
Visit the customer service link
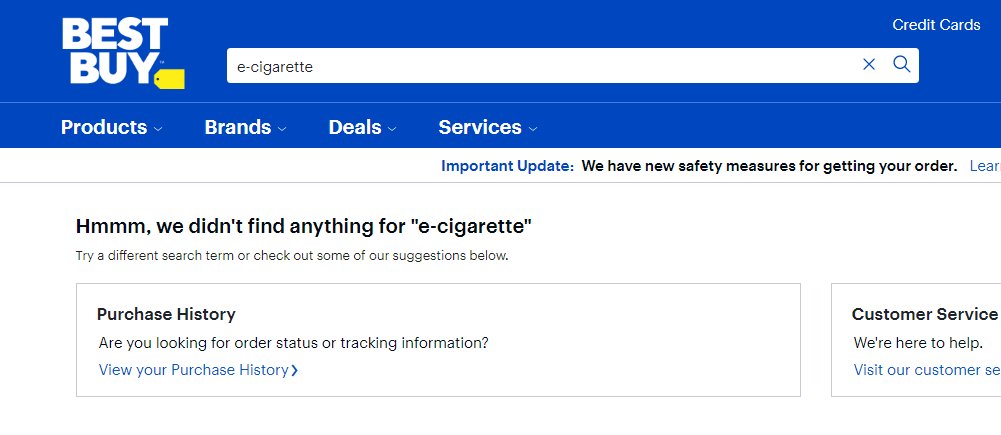click(x=925, y=370)
